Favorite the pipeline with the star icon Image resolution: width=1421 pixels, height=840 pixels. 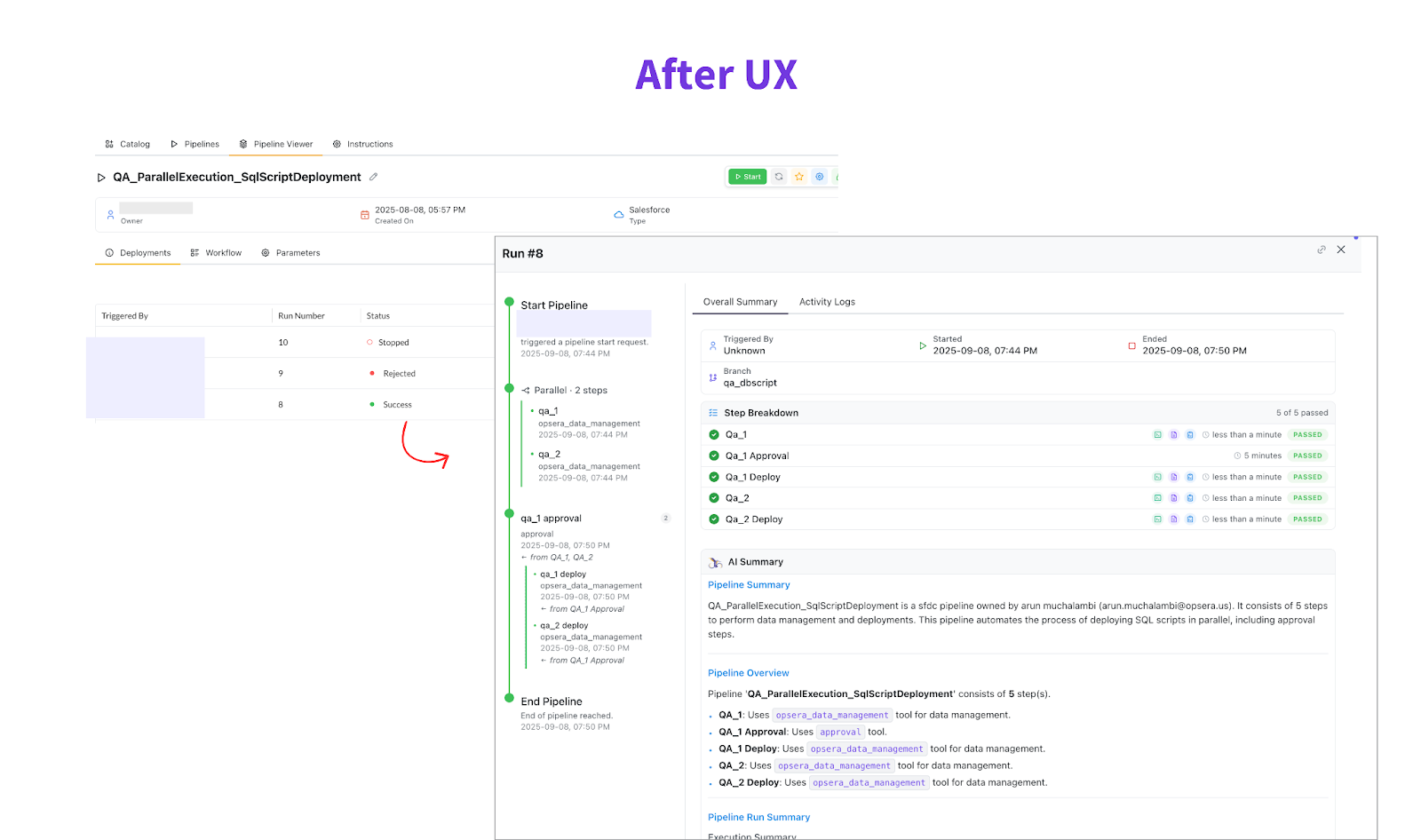[799, 177]
